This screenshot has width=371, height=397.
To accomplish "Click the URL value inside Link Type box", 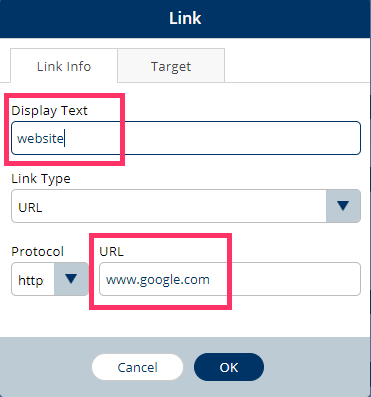I will (x=30, y=207).
